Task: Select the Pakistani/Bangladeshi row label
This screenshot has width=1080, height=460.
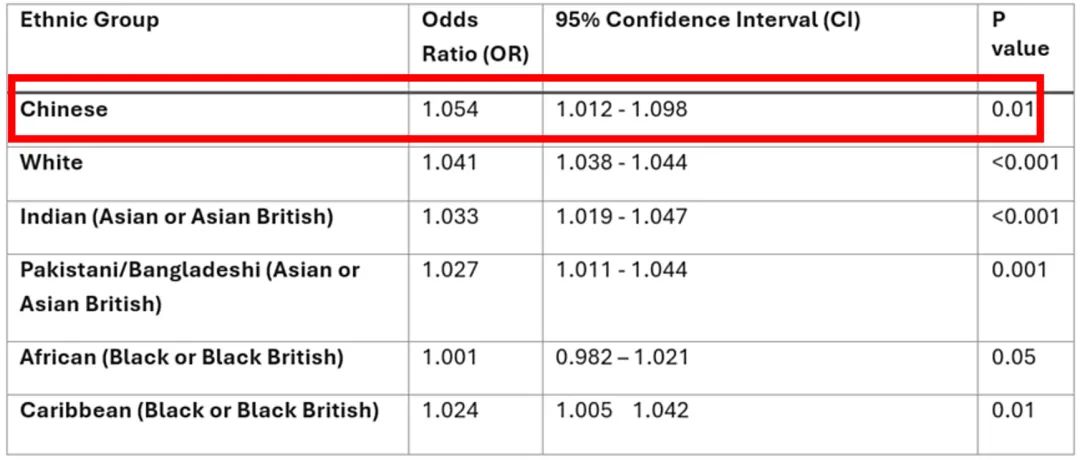Action: pyautogui.click(x=189, y=286)
